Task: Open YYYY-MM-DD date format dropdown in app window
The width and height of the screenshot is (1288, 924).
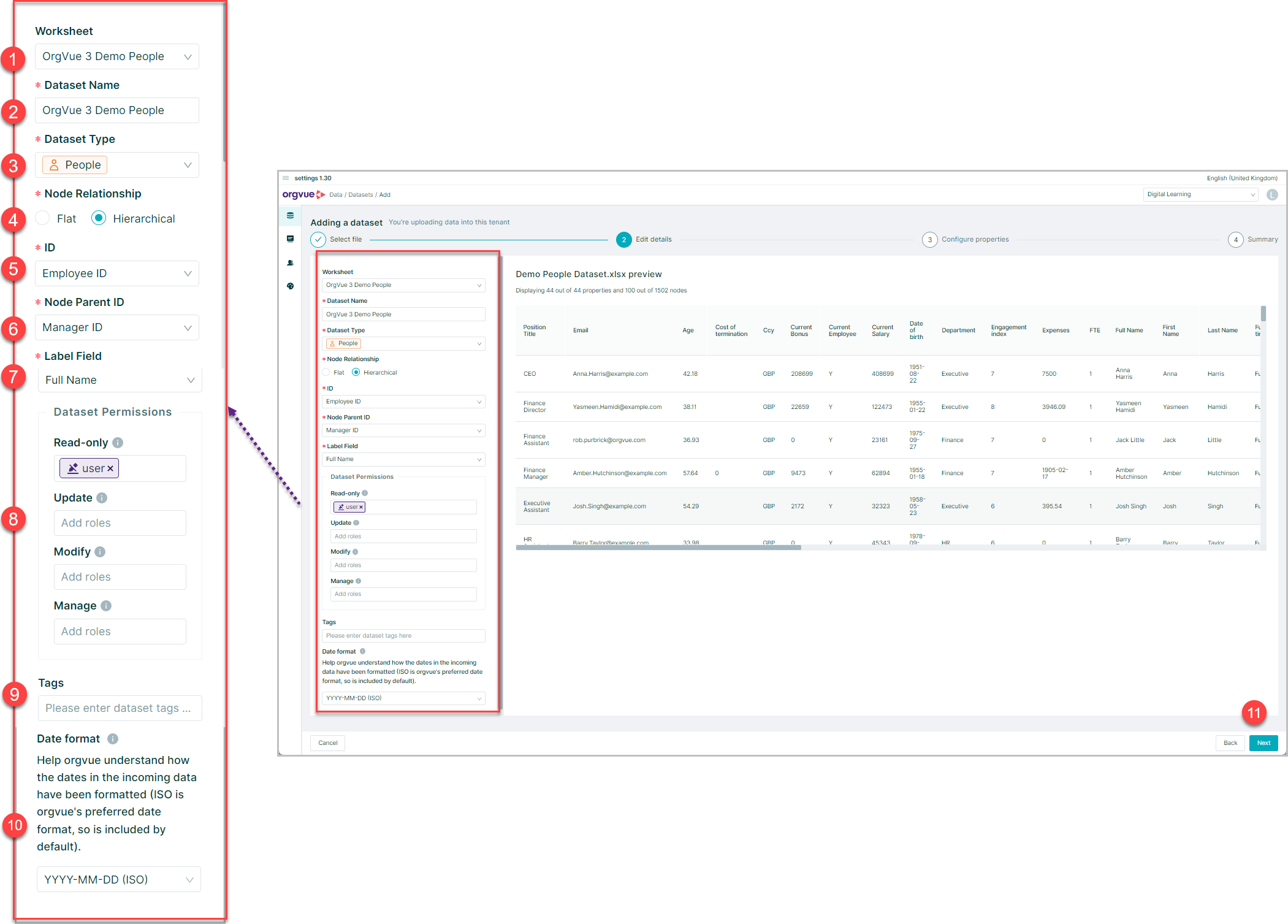Action: click(x=403, y=698)
